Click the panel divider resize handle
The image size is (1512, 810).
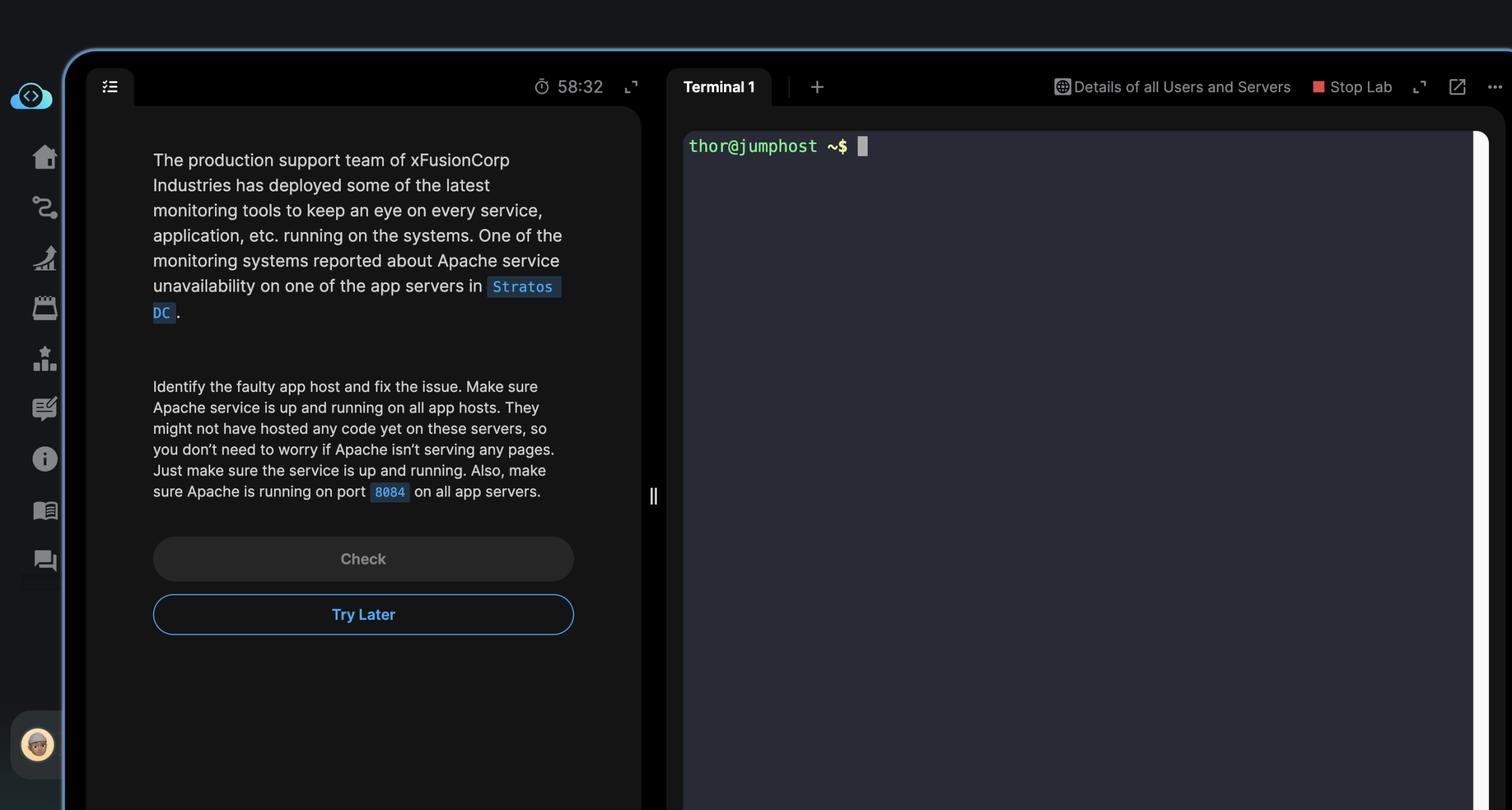653,496
